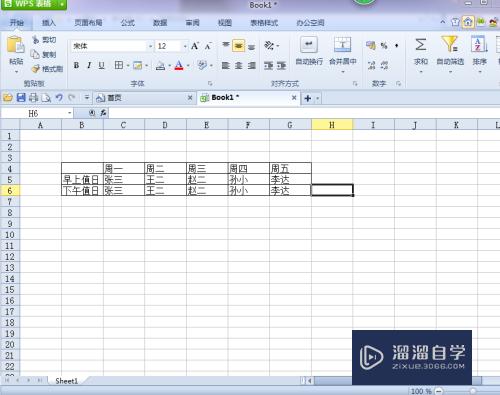The image size is (500, 395).
Task: Switch to the Insert (插入) ribbon tab
Action: point(49,23)
